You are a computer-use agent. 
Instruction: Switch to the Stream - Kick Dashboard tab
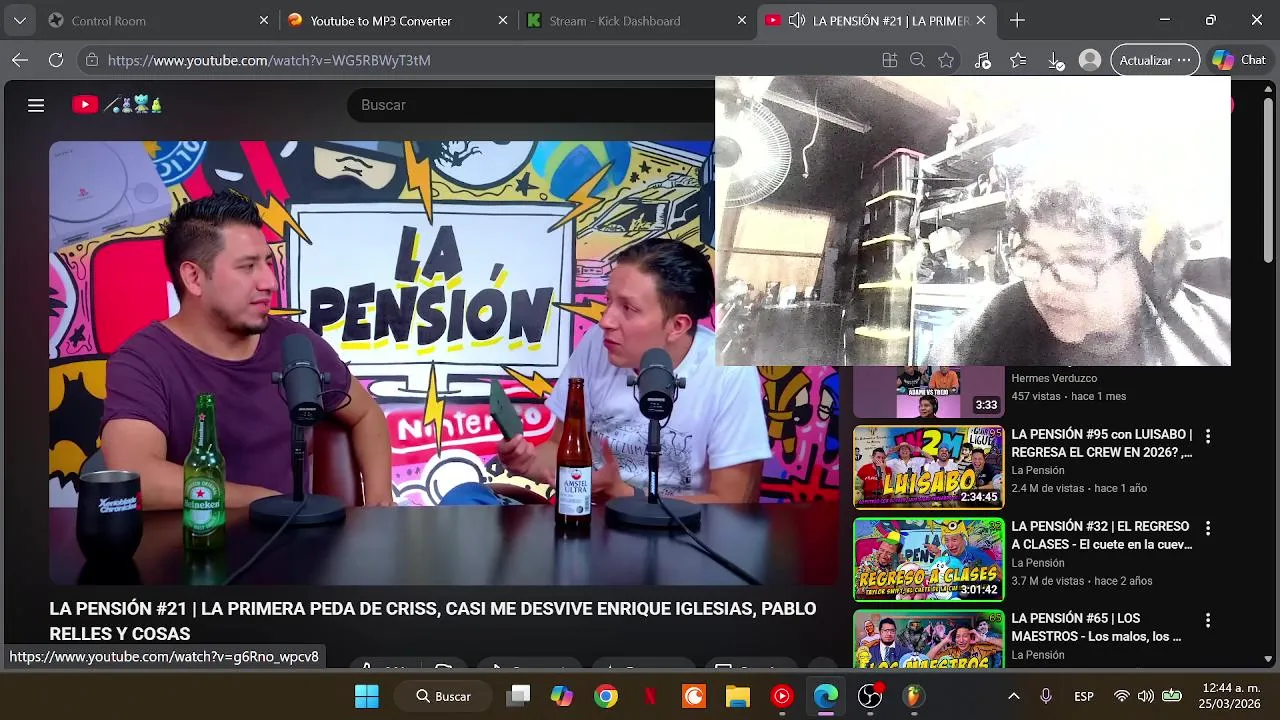pos(637,20)
